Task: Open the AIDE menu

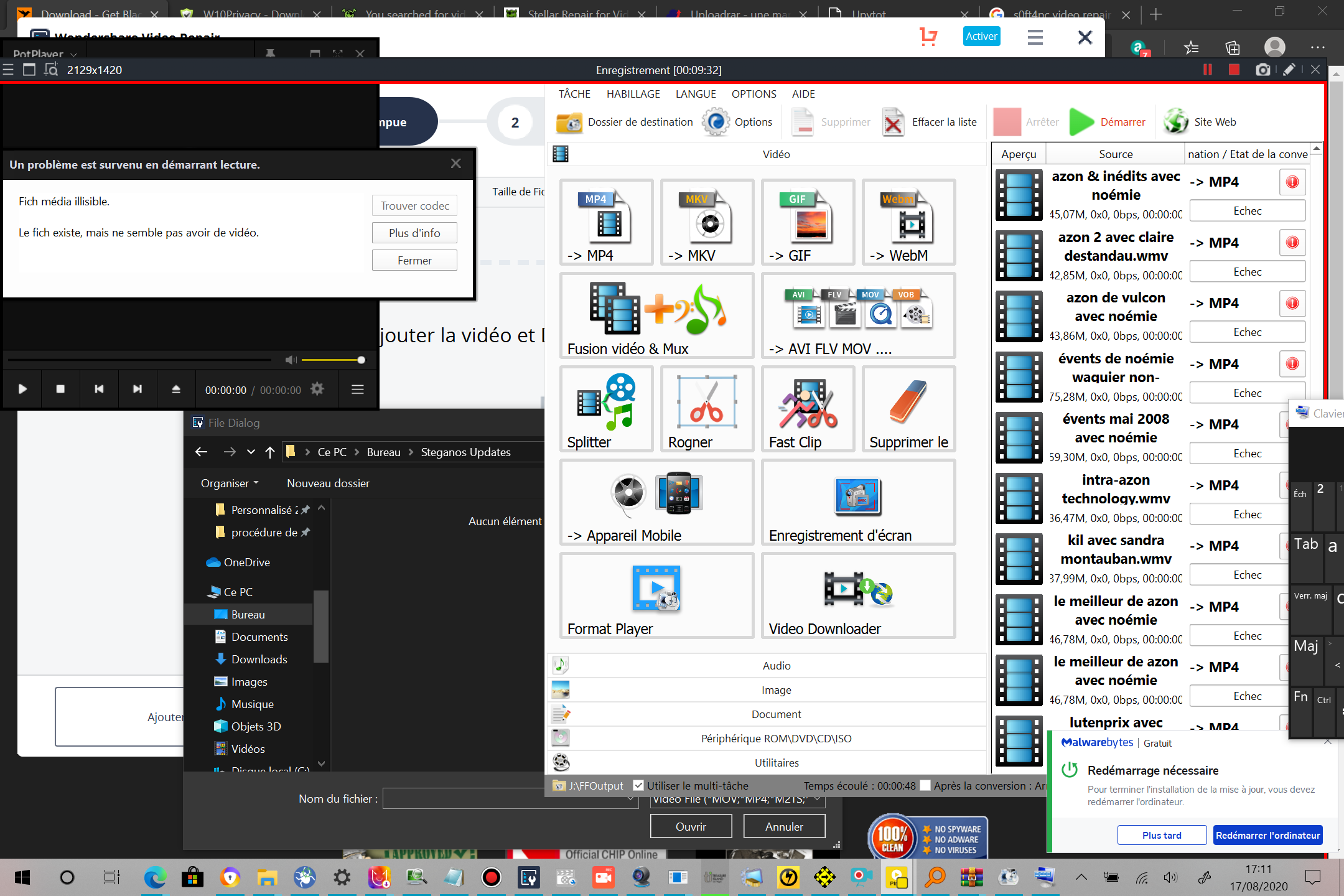Action: [803, 94]
